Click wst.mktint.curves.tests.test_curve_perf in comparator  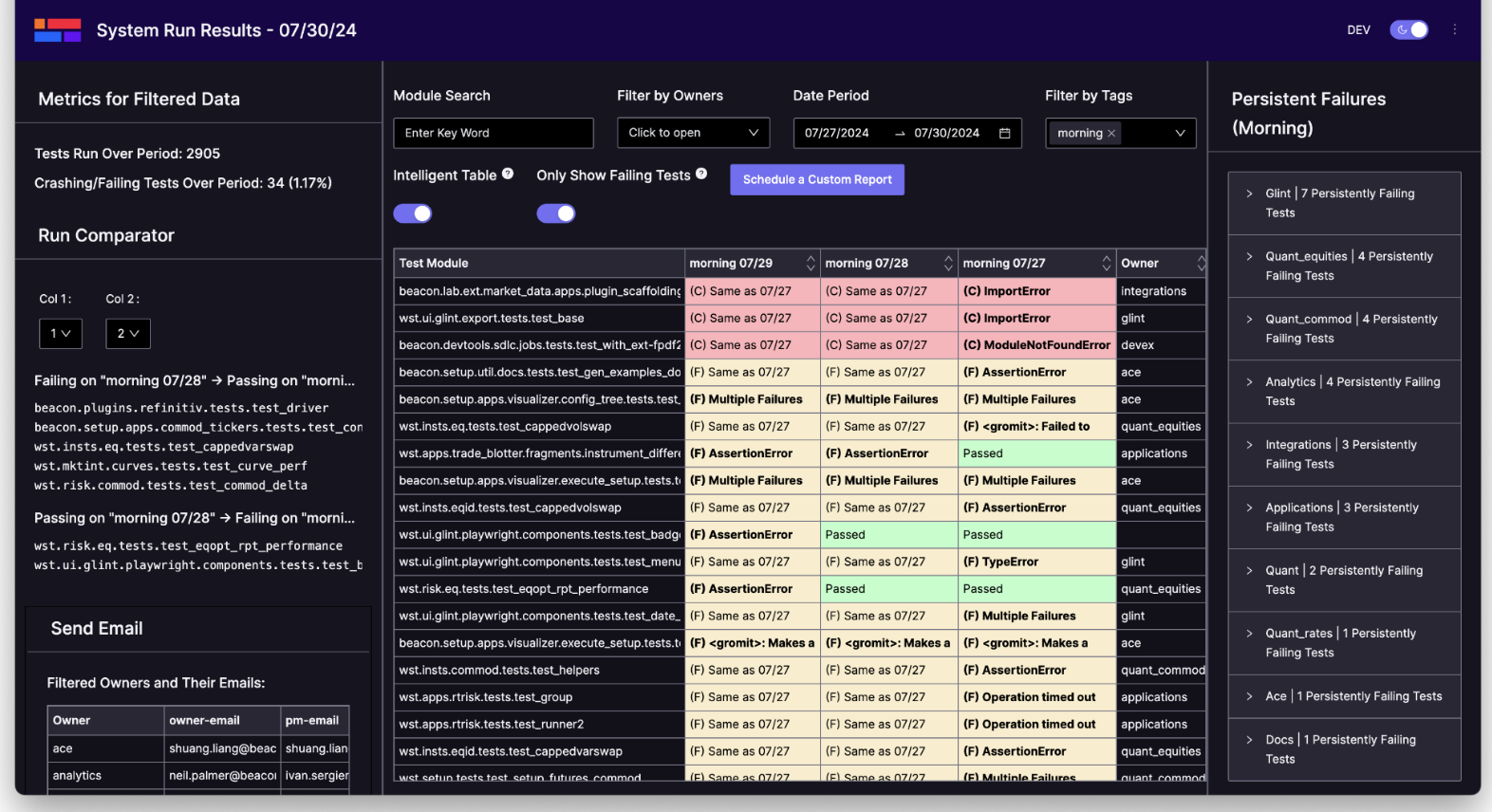(x=171, y=466)
